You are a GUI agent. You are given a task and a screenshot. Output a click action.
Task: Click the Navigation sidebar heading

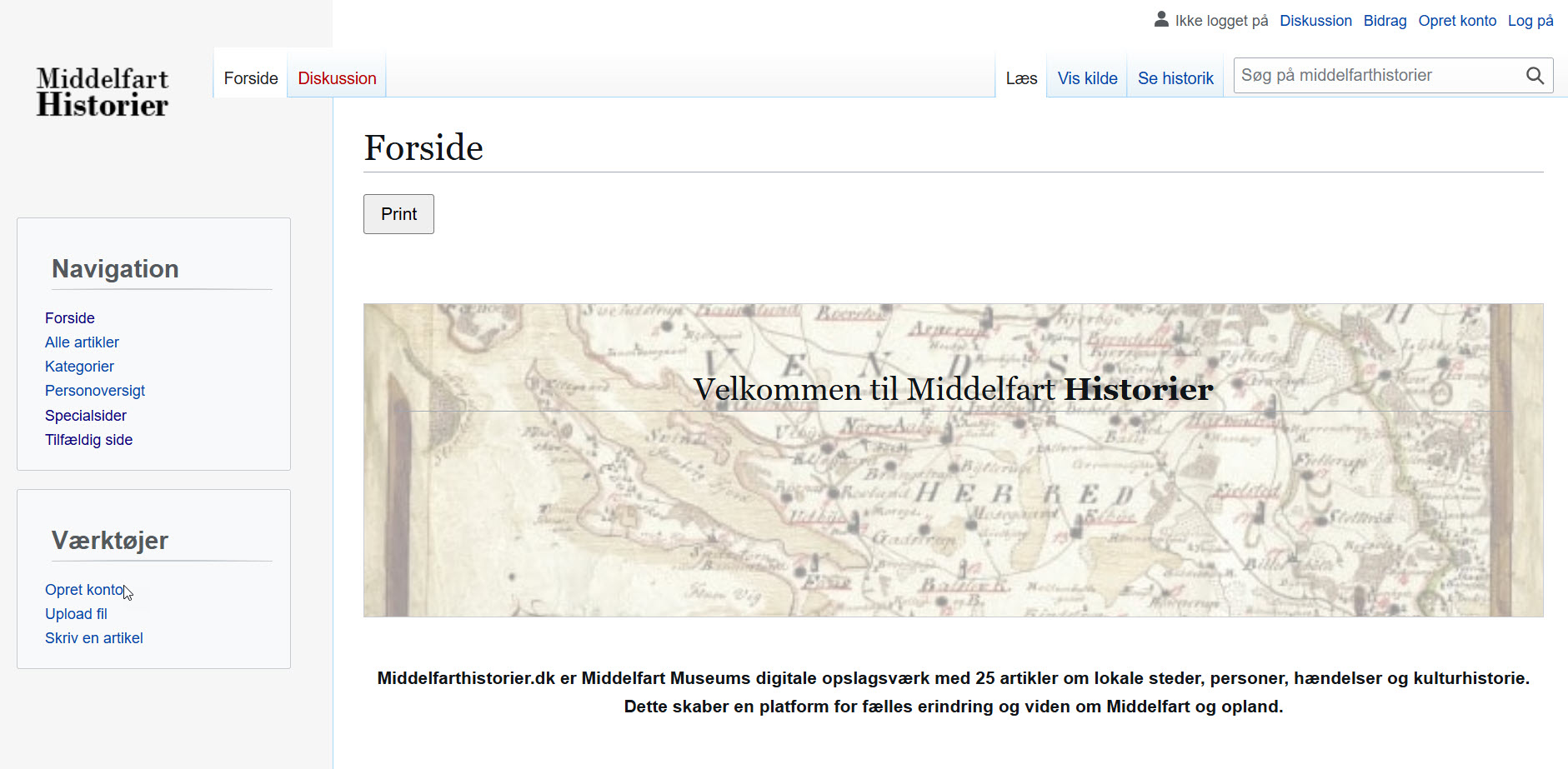pyautogui.click(x=115, y=269)
